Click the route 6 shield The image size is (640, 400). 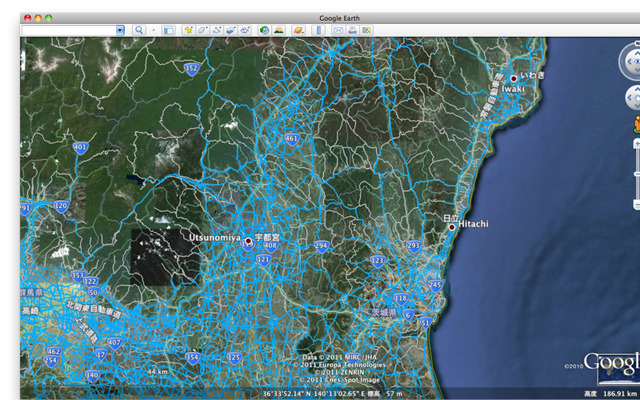pyautogui.click(x=408, y=315)
